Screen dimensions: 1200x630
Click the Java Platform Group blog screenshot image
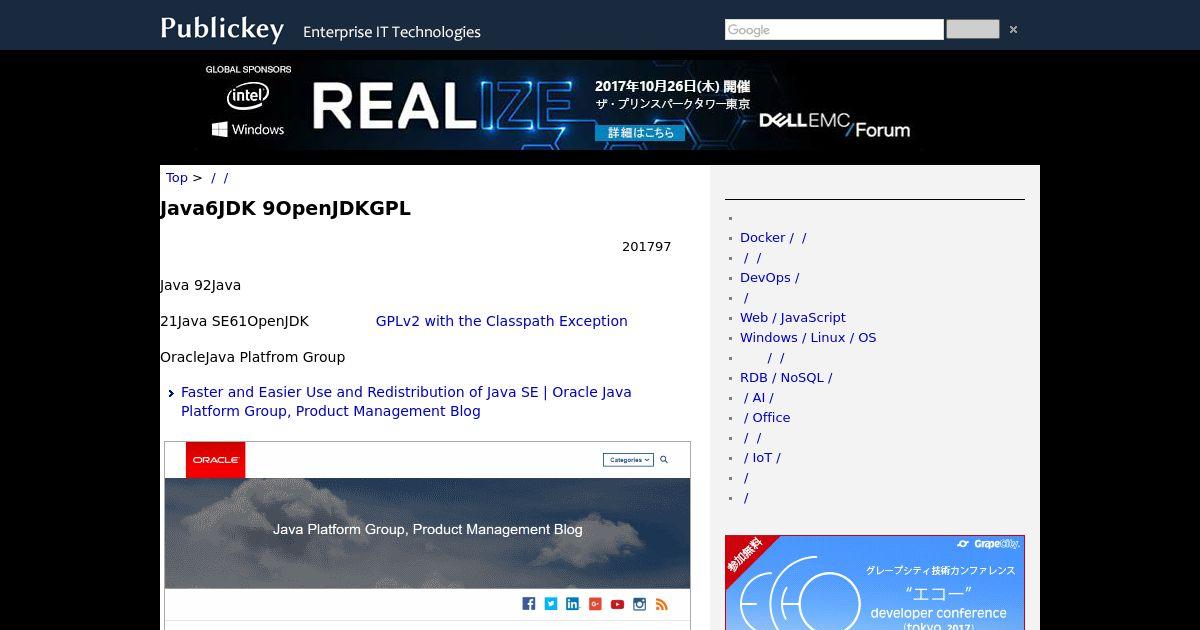click(x=427, y=535)
